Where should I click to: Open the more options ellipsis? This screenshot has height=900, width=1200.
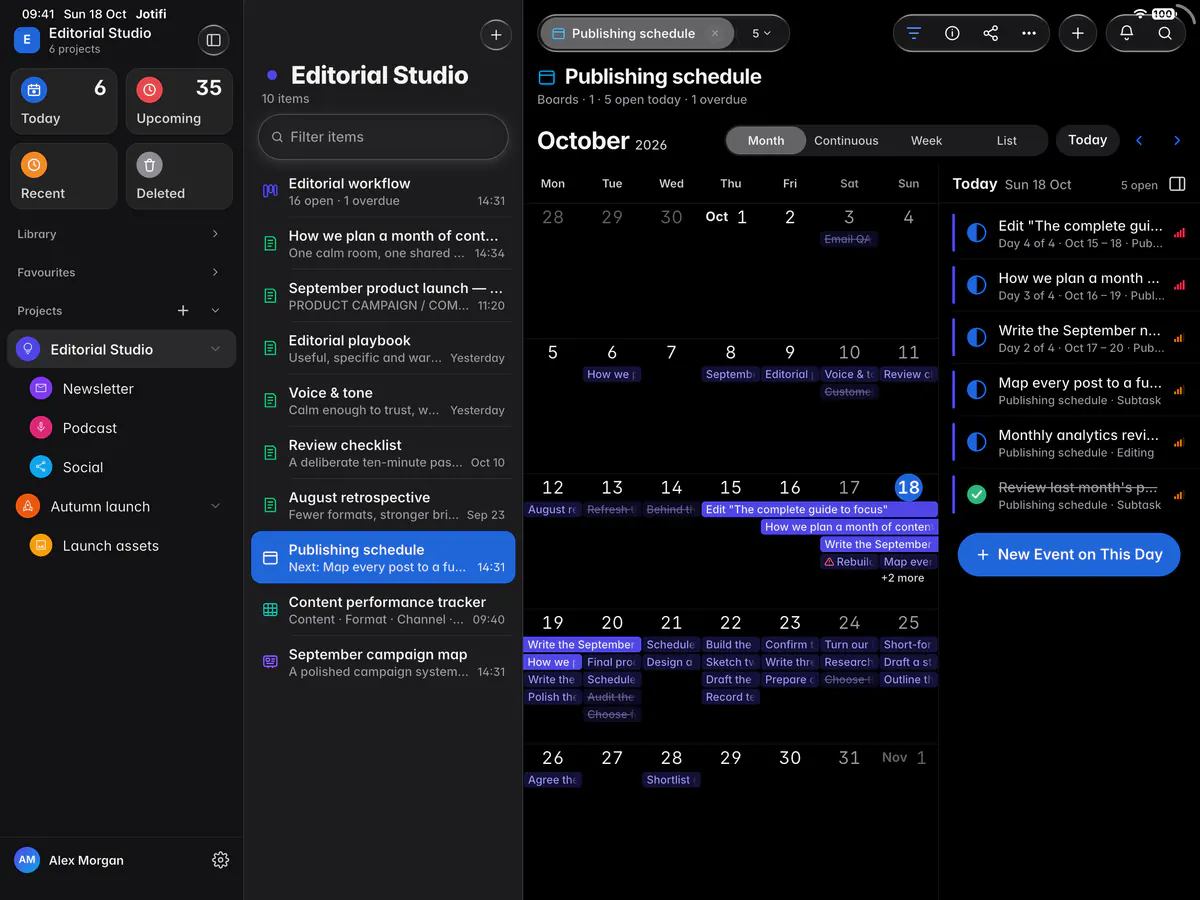[x=1029, y=33]
